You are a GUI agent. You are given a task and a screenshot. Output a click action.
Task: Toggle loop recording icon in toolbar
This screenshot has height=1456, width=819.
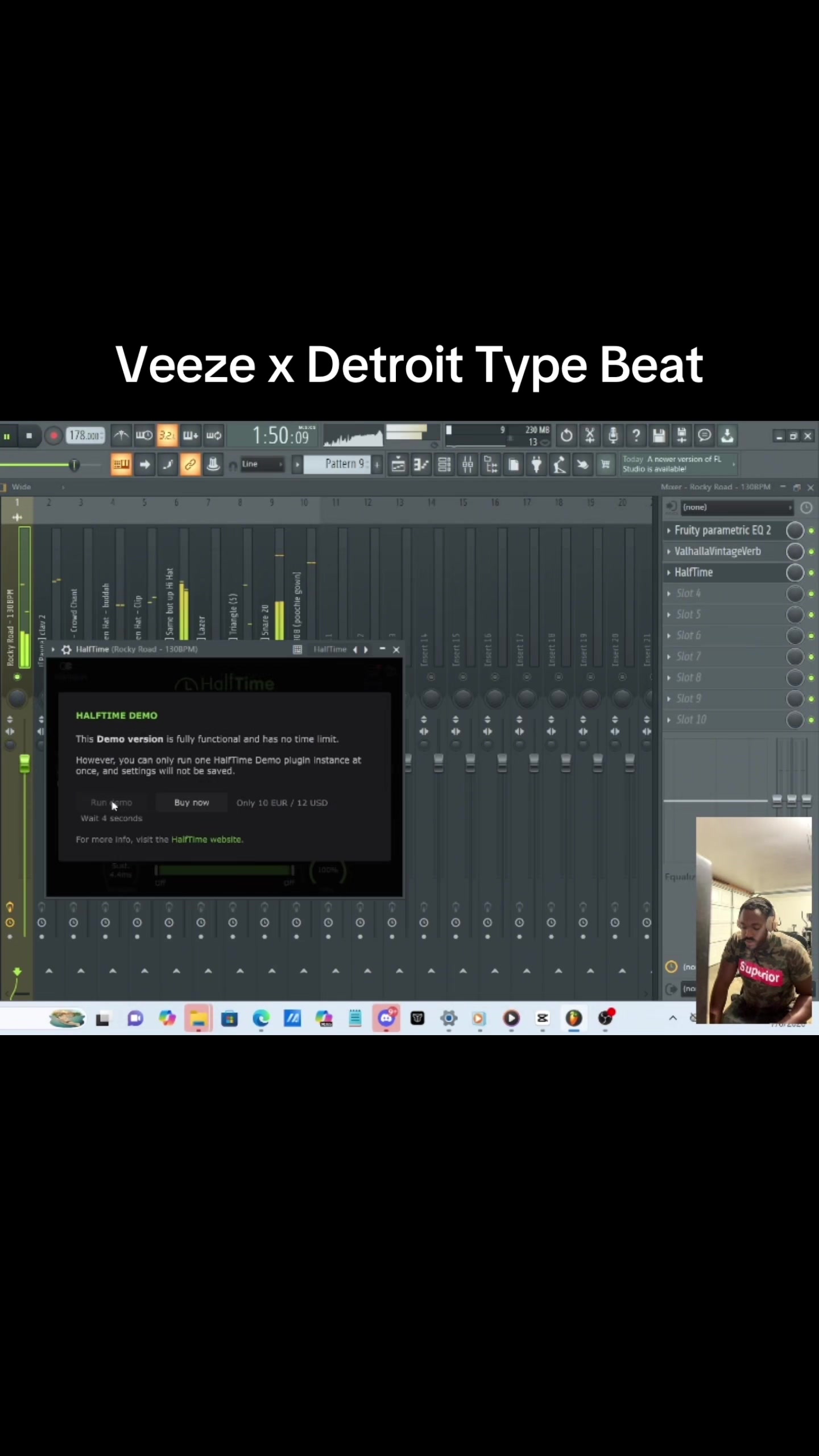tap(214, 436)
